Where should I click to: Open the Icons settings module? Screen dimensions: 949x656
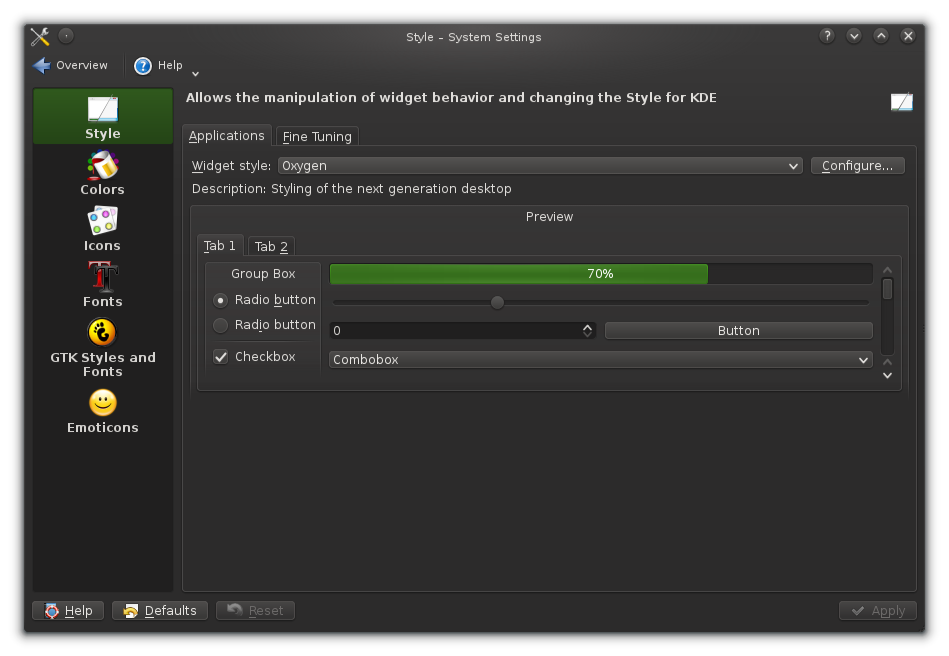(x=103, y=229)
